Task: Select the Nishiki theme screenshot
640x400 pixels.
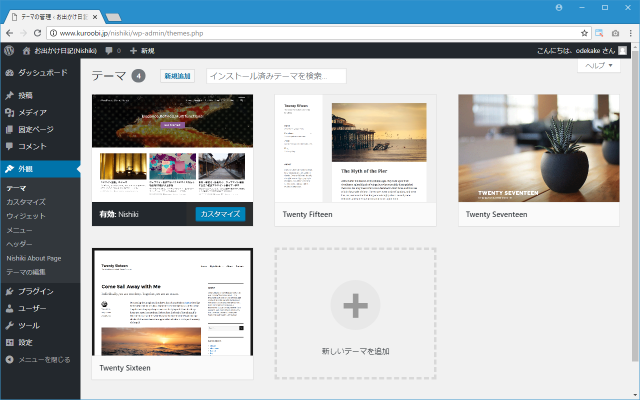Action: click(172, 148)
